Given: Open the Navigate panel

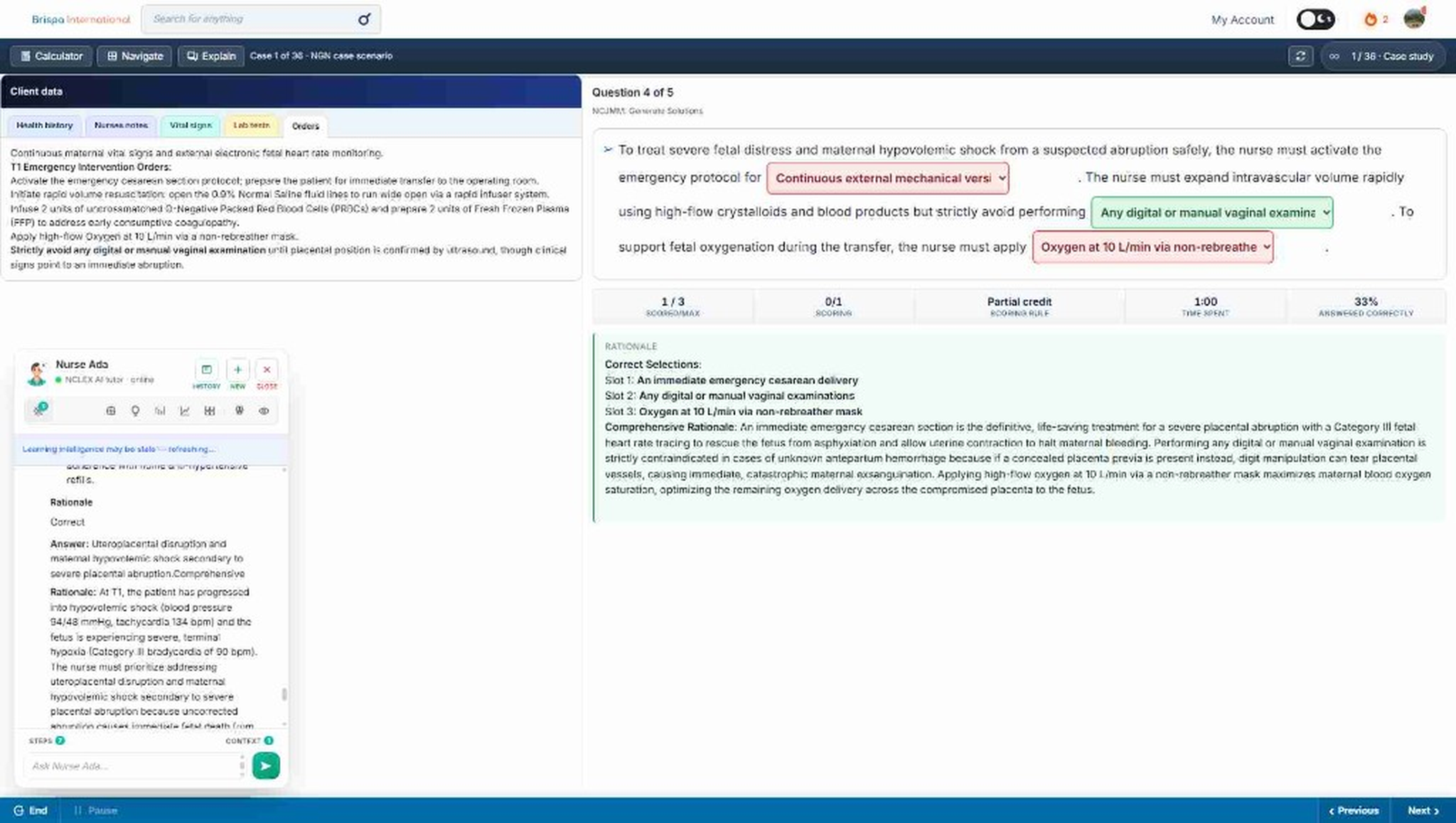Looking at the screenshot, I should (x=134, y=56).
